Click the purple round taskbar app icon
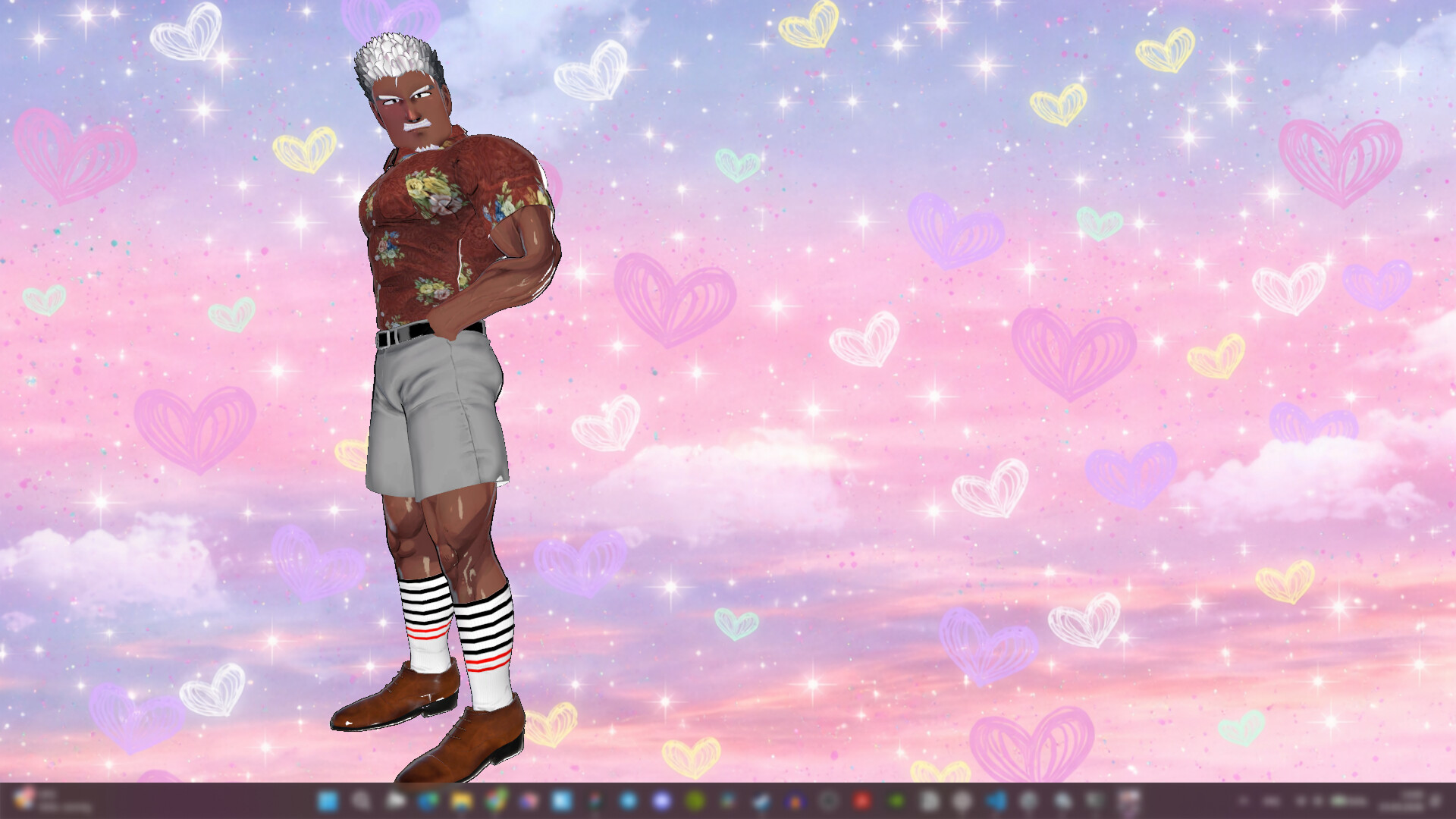Screen dimensions: 1456x819 [x=661, y=801]
